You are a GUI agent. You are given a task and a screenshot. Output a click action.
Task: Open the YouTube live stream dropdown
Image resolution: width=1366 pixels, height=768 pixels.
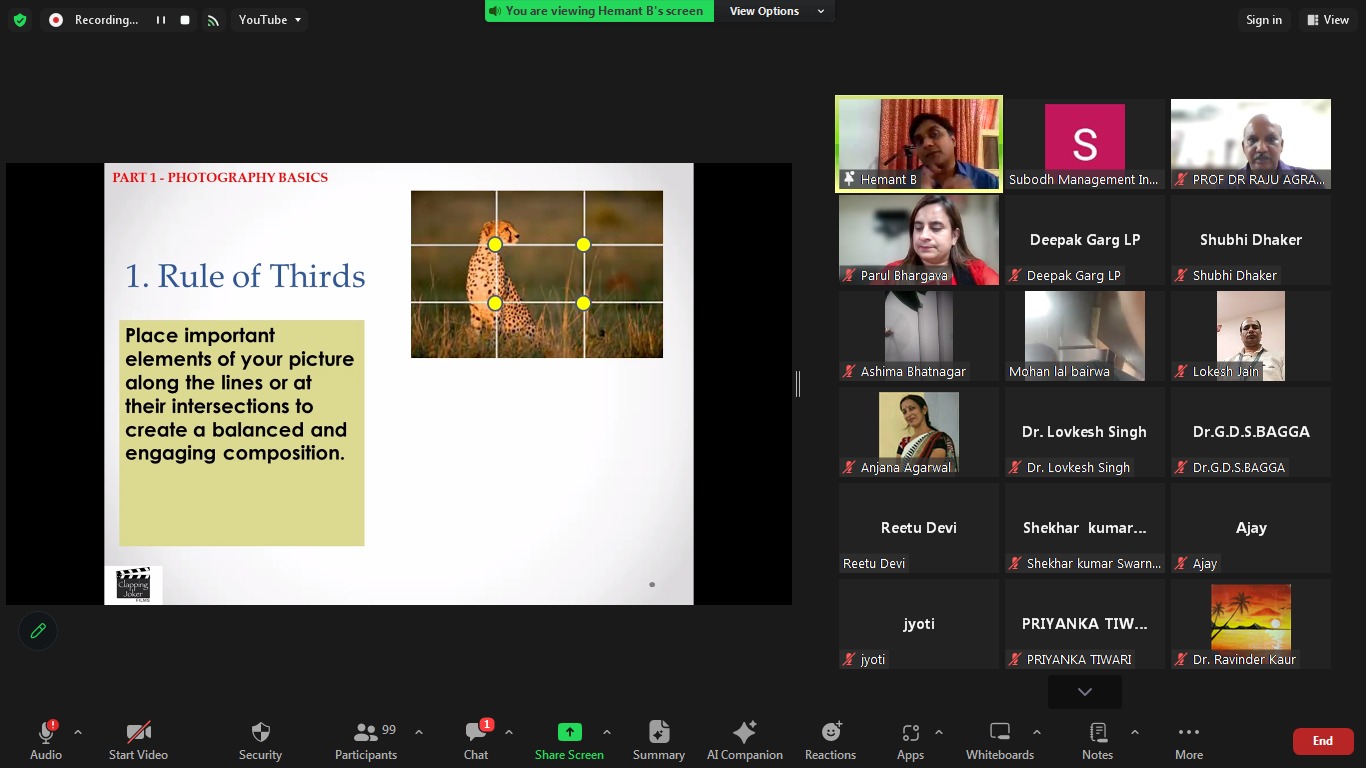269,20
